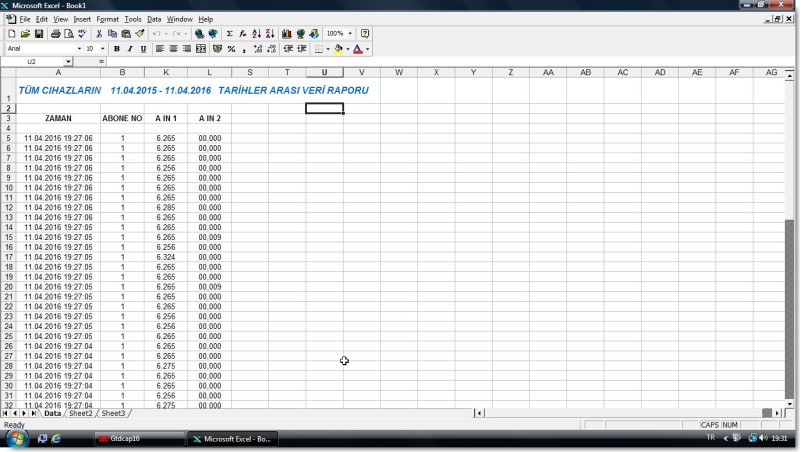Image resolution: width=800 pixels, height=452 pixels.
Task: Save the workbook with the floppy icon
Action: click(39, 34)
